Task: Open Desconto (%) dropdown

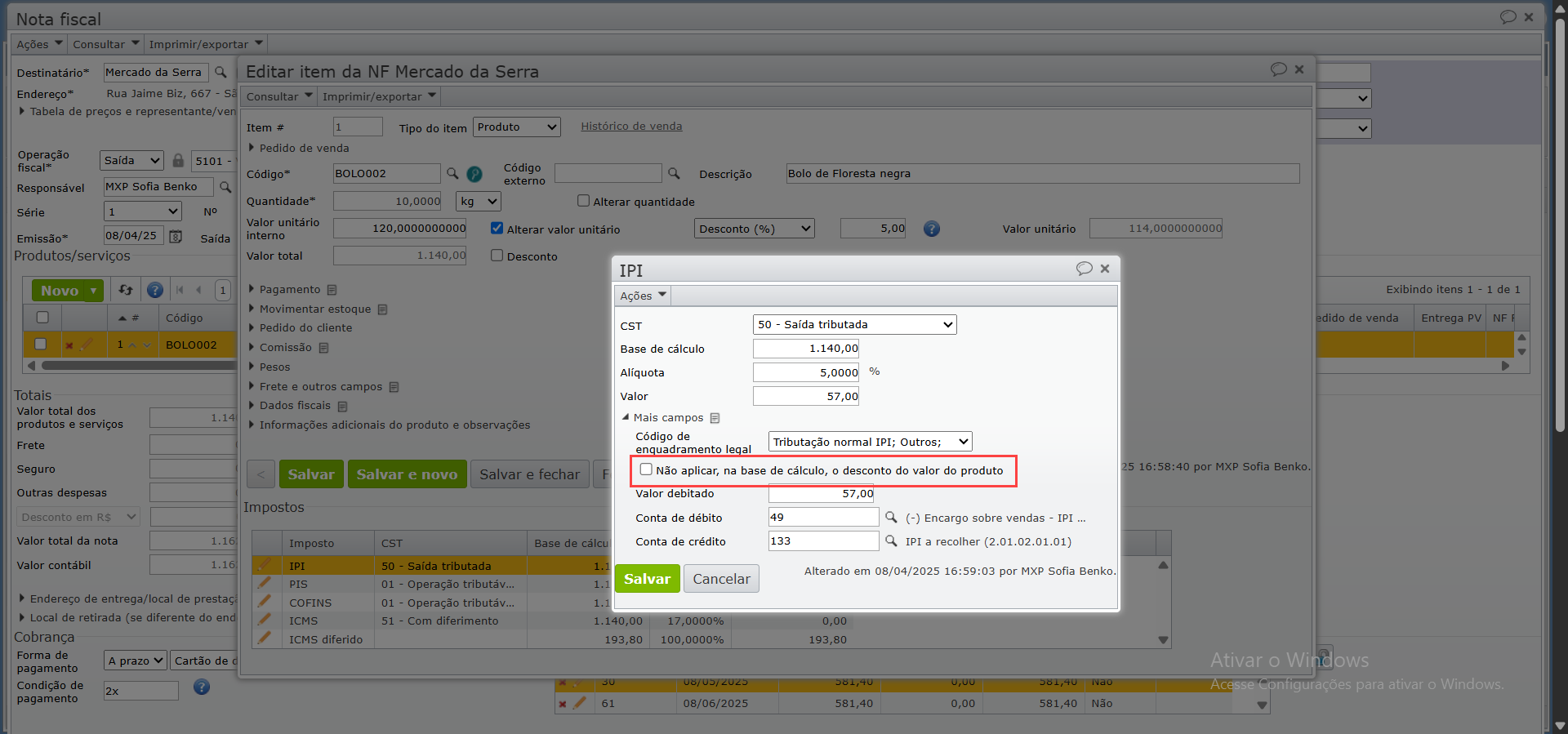Action: tap(755, 229)
